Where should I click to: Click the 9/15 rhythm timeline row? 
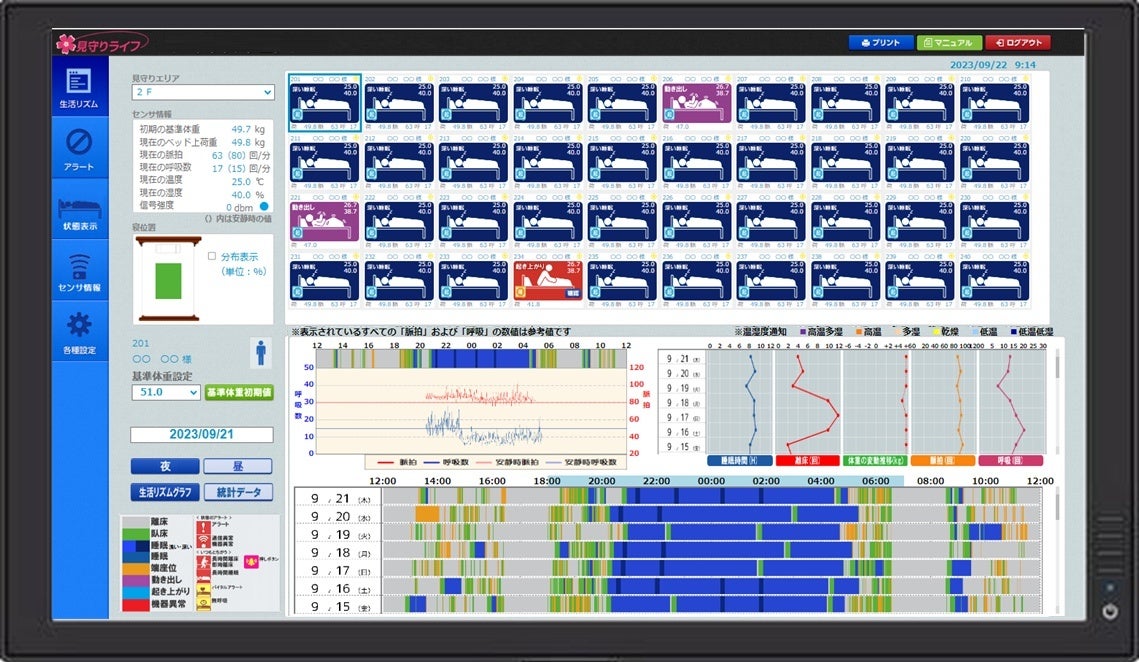[668, 605]
